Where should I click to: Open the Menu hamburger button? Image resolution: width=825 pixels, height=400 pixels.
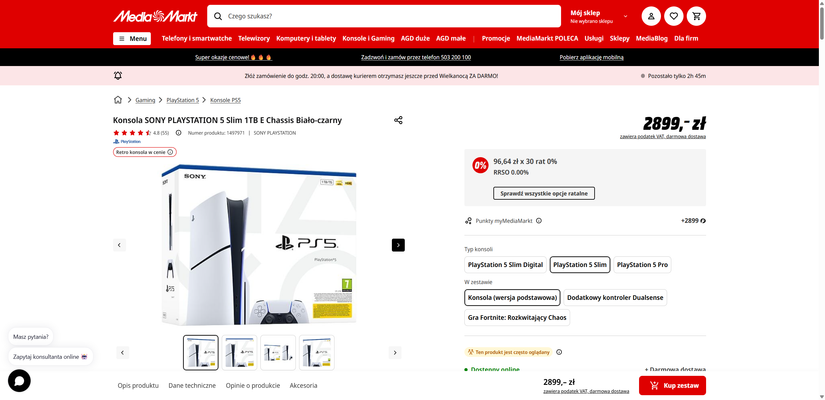(132, 38)
